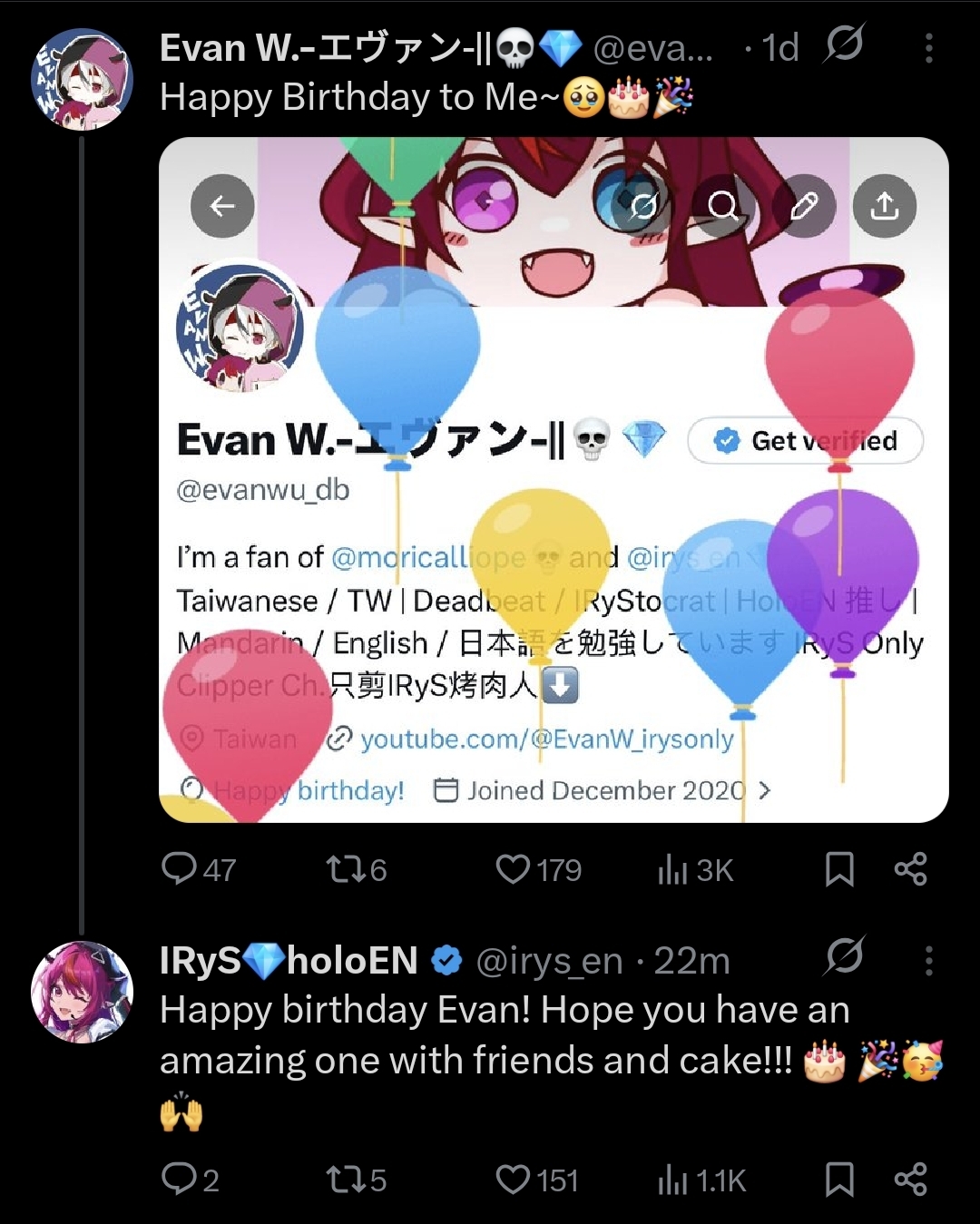Tap the Grok icon on Evan's tweet

(844, 44)
